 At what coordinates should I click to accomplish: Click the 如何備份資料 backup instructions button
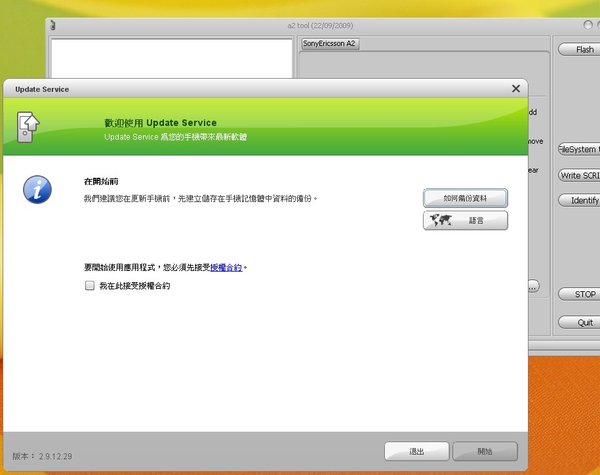coord(465,198)
